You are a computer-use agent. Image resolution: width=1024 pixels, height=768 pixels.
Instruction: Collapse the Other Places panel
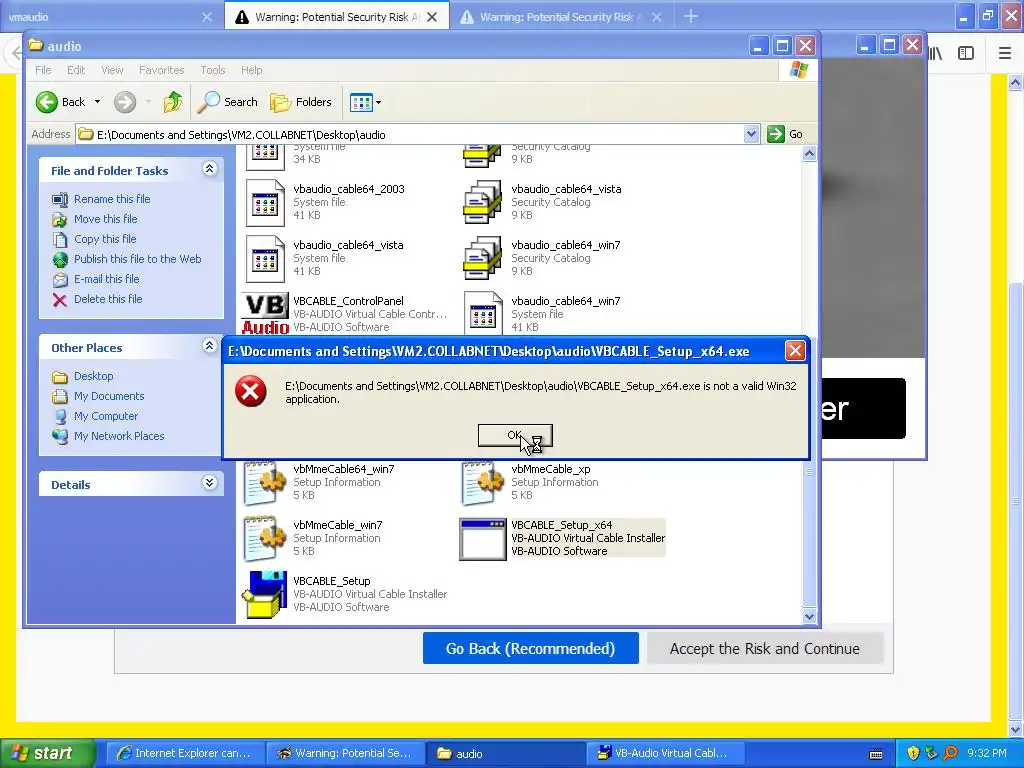pyautogui.click(x=209, y=346)
